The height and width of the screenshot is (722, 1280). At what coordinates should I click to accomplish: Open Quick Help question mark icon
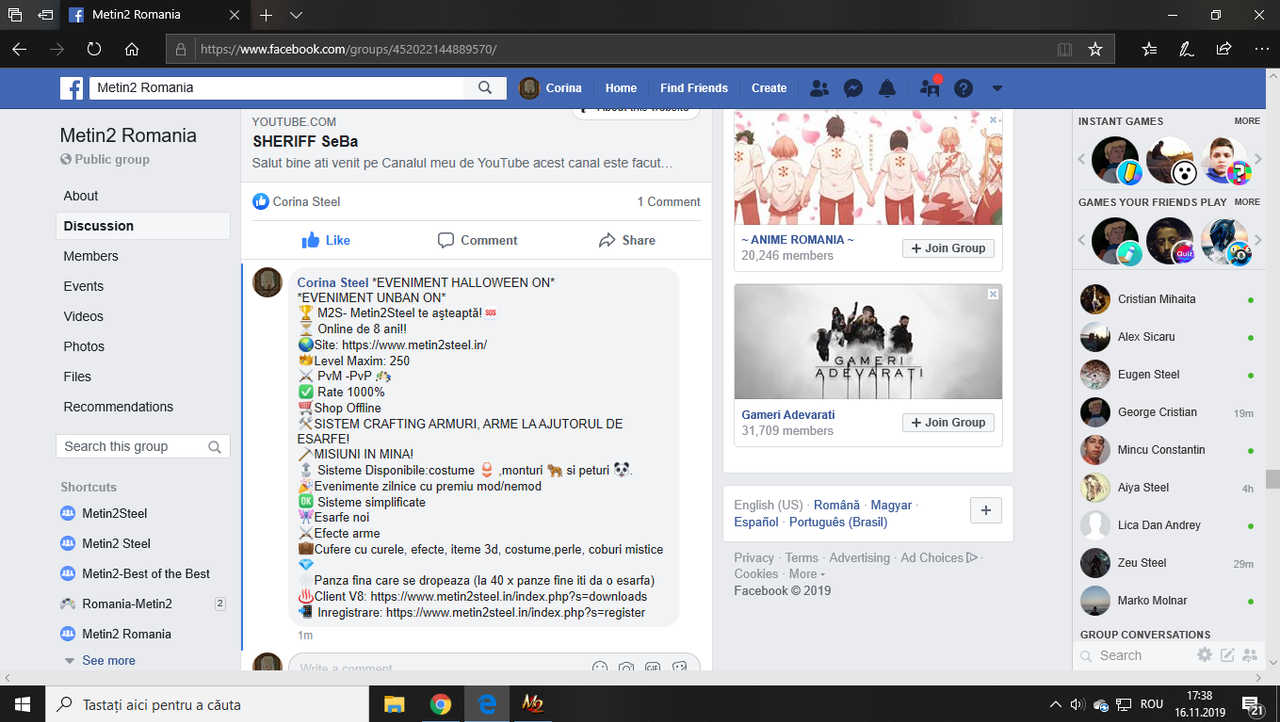[963, 88]
